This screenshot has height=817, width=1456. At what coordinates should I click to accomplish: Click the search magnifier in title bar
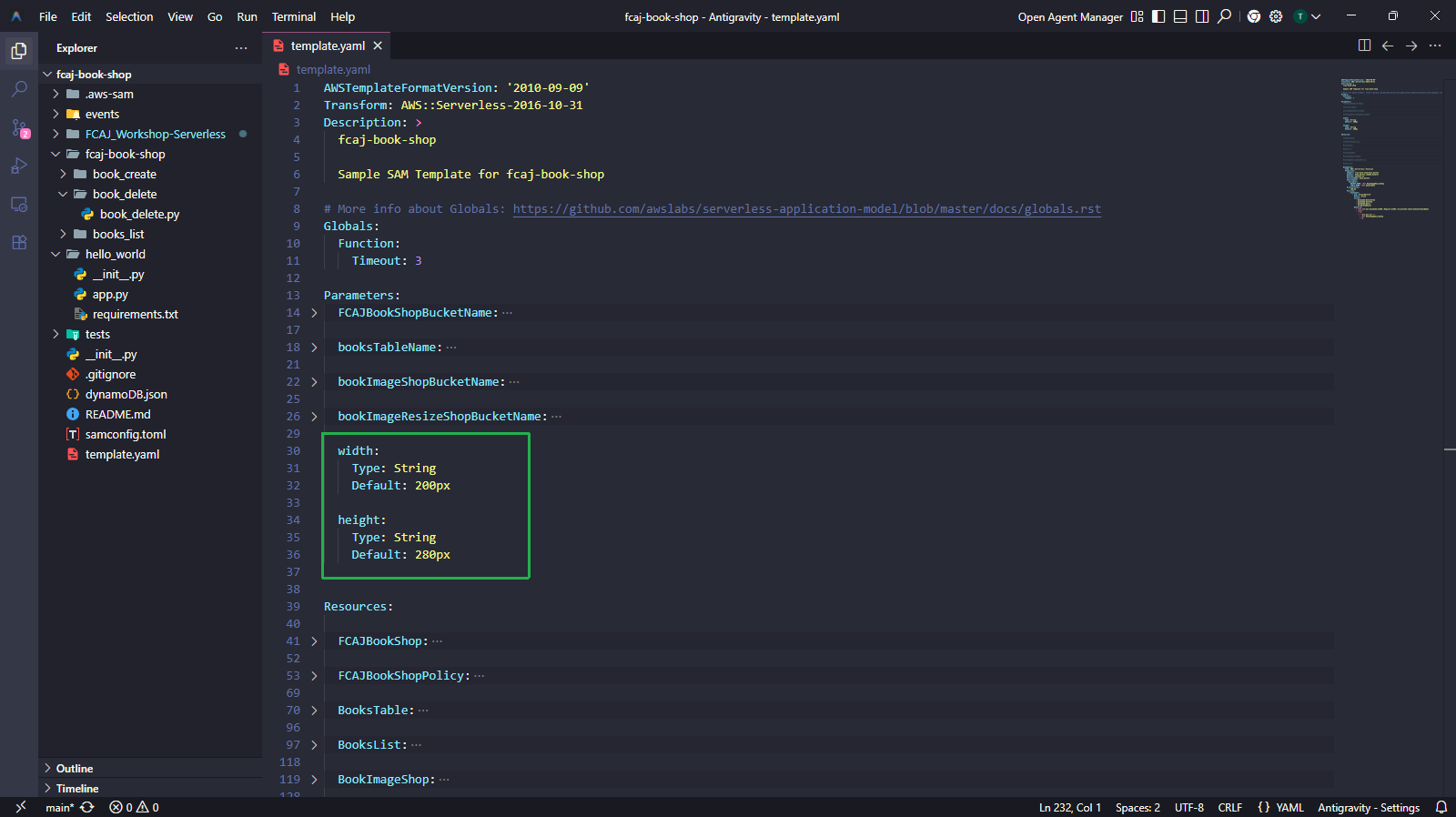(1225, 16)
